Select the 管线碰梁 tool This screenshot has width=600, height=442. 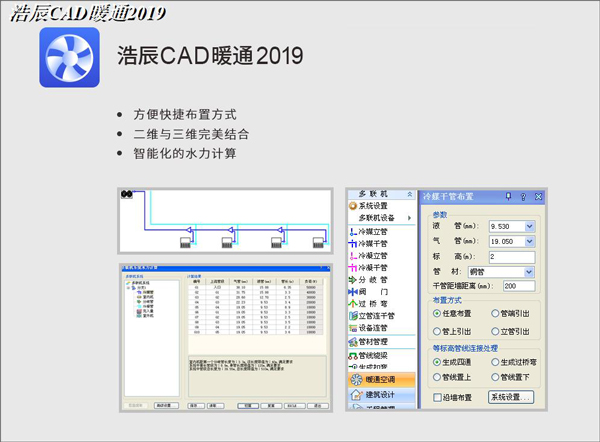368,356
